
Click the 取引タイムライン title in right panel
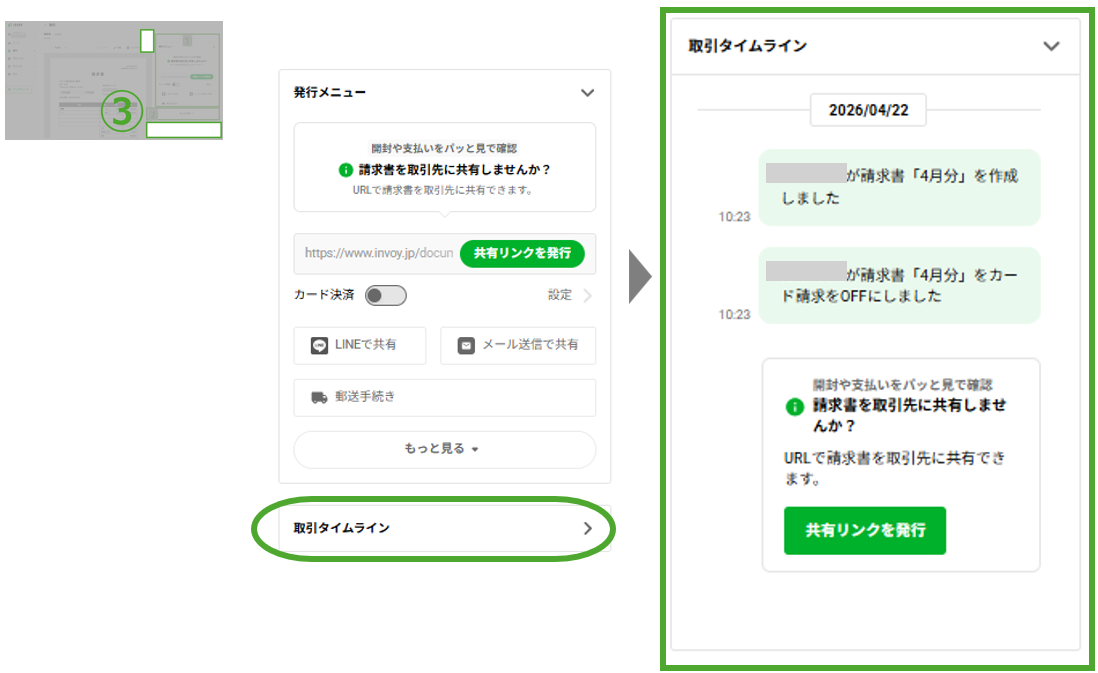click(x=747, y=46)
